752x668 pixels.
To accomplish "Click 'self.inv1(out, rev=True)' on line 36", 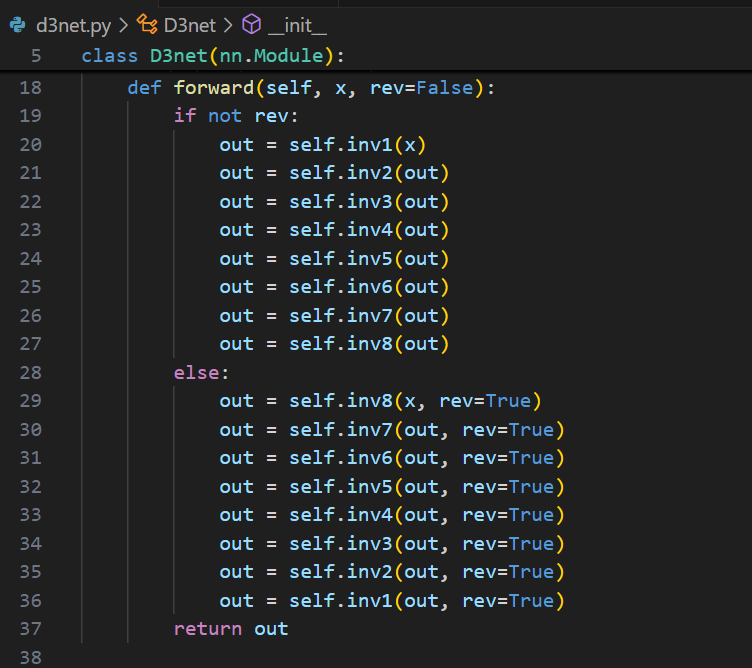I will click(426, 600).
